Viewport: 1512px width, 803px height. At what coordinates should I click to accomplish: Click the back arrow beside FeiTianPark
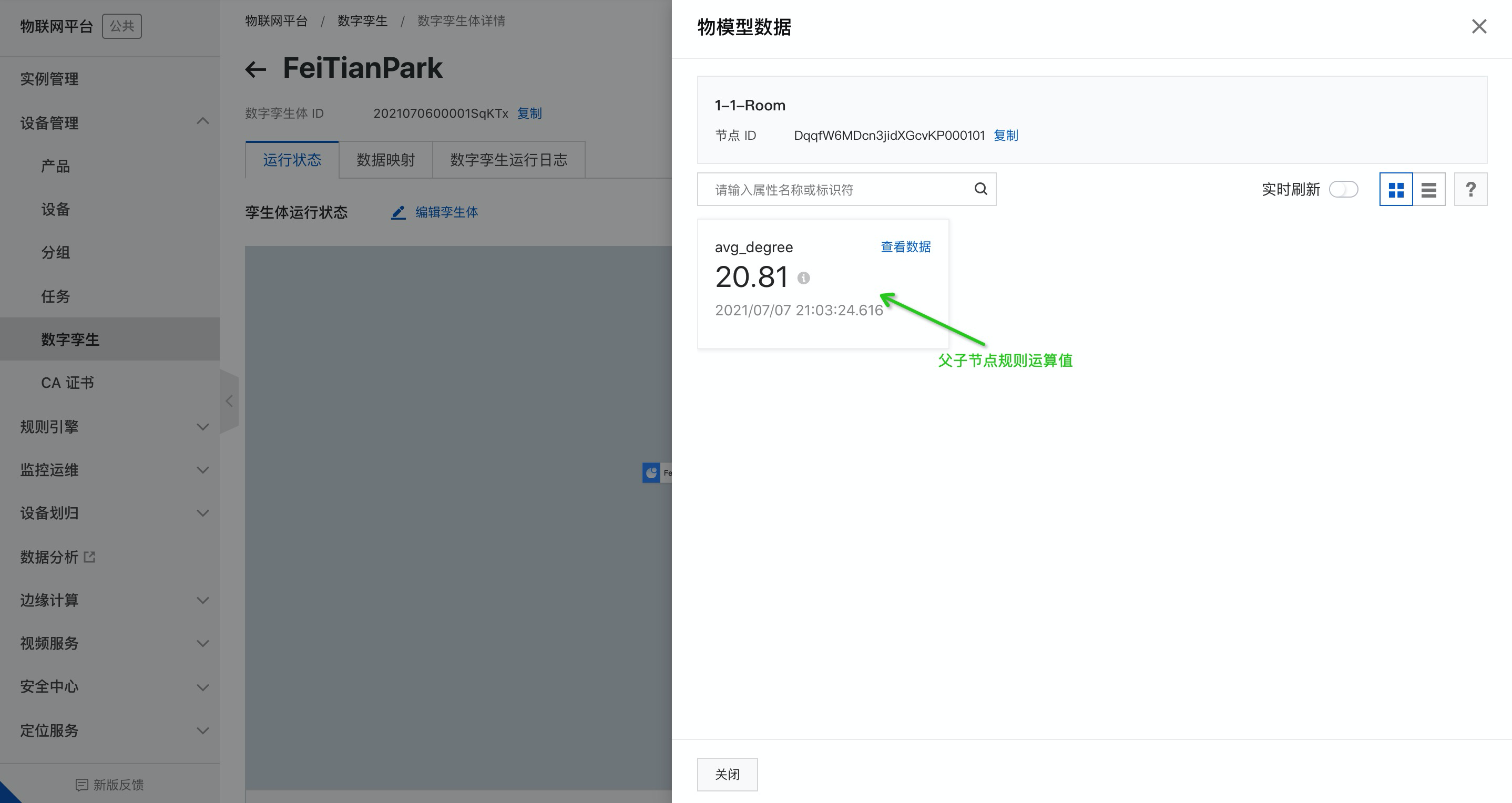256,69
